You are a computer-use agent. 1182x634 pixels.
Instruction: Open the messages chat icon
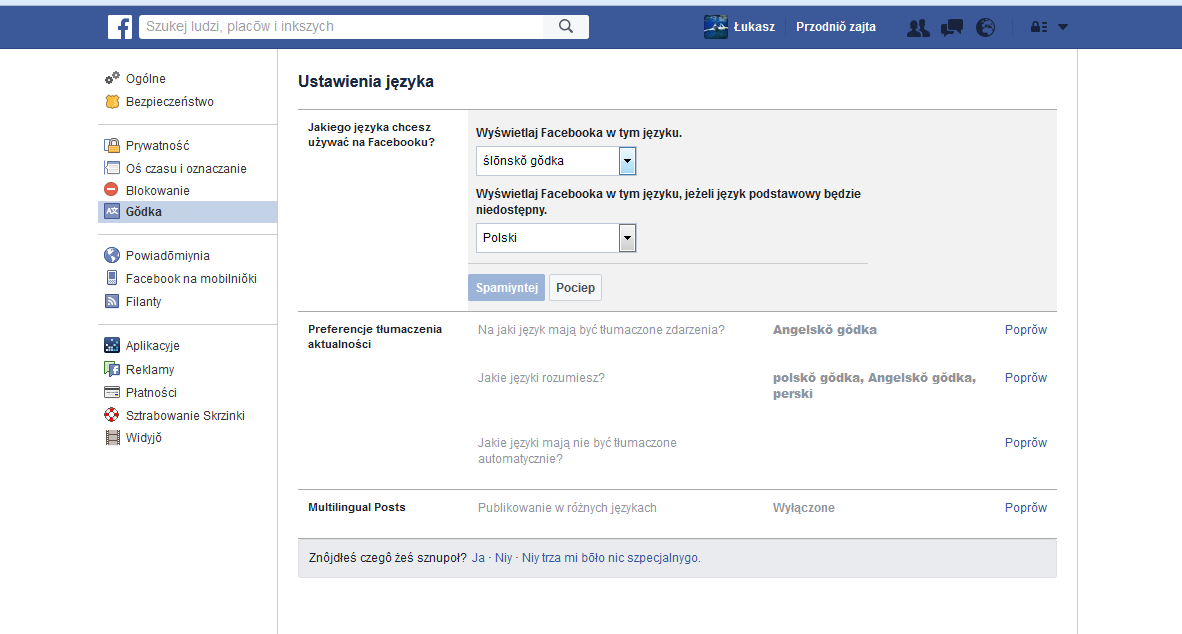[x=951, y=28]
